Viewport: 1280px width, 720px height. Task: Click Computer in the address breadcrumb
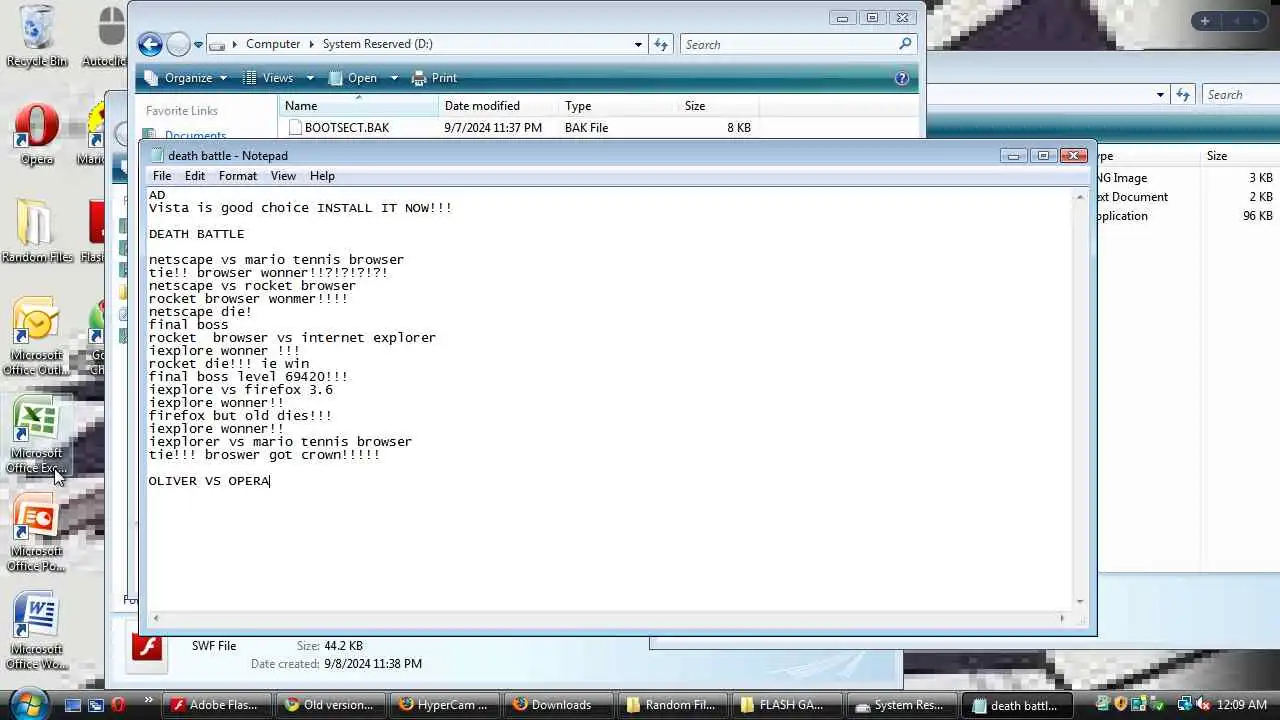273,44
